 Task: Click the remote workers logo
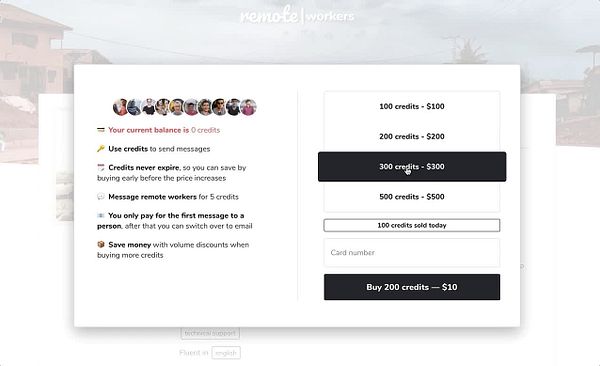pos(297,16)
